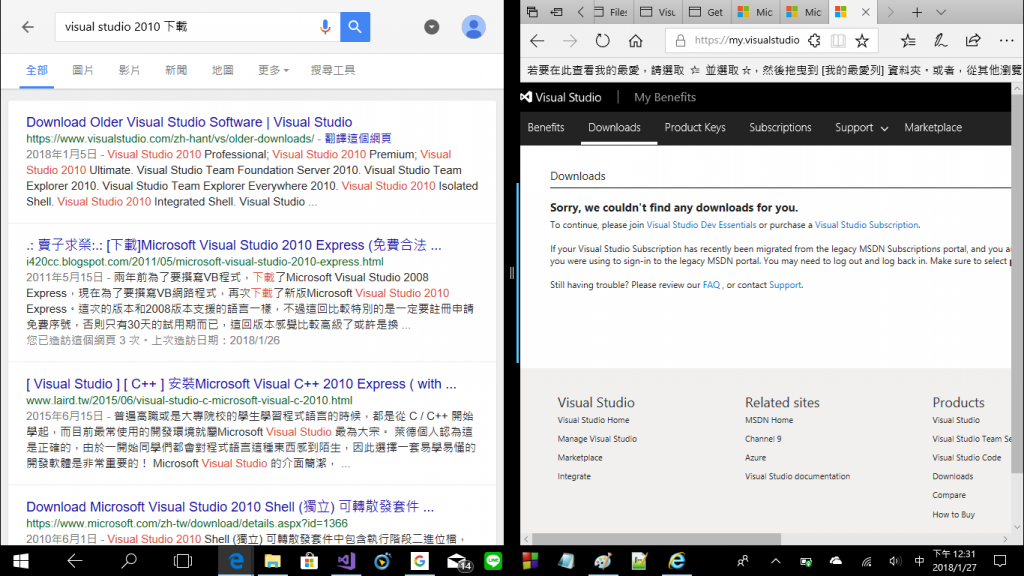The image size is (1024, 576).
Task: Open Task View on taskbar
Action: (183, 561)
